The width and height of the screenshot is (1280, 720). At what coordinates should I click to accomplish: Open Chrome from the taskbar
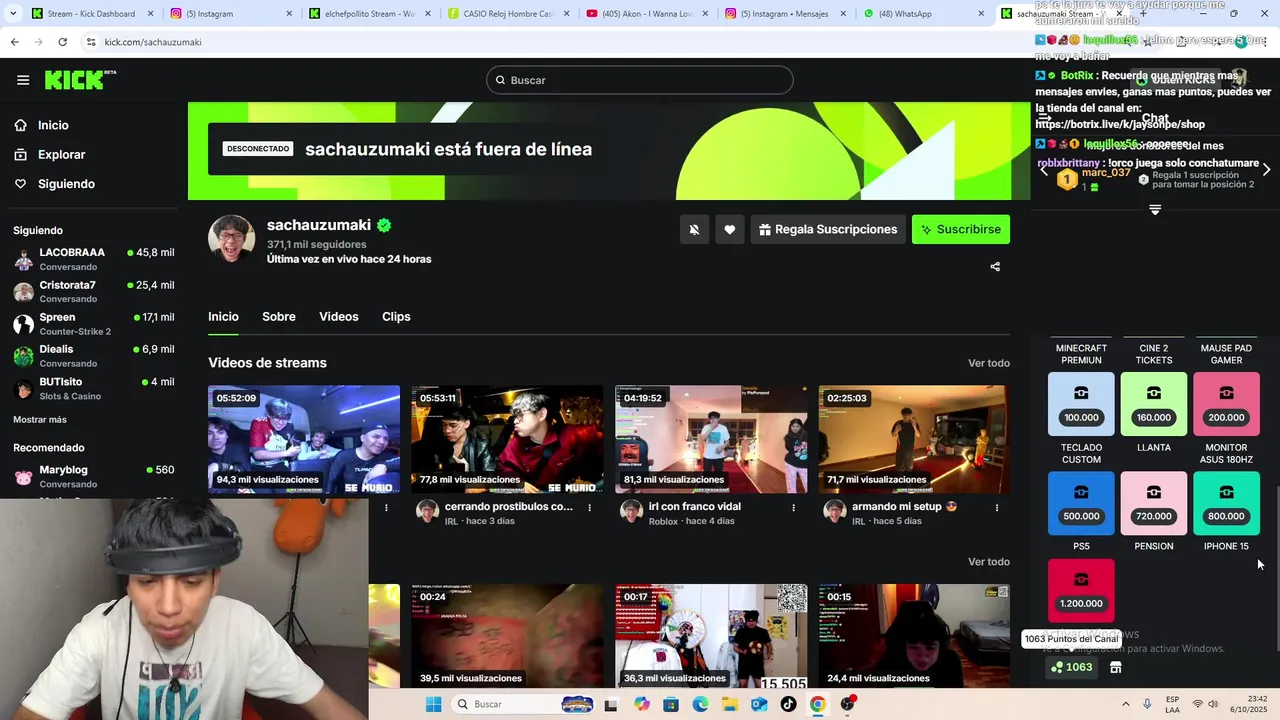tap(817, 704)
